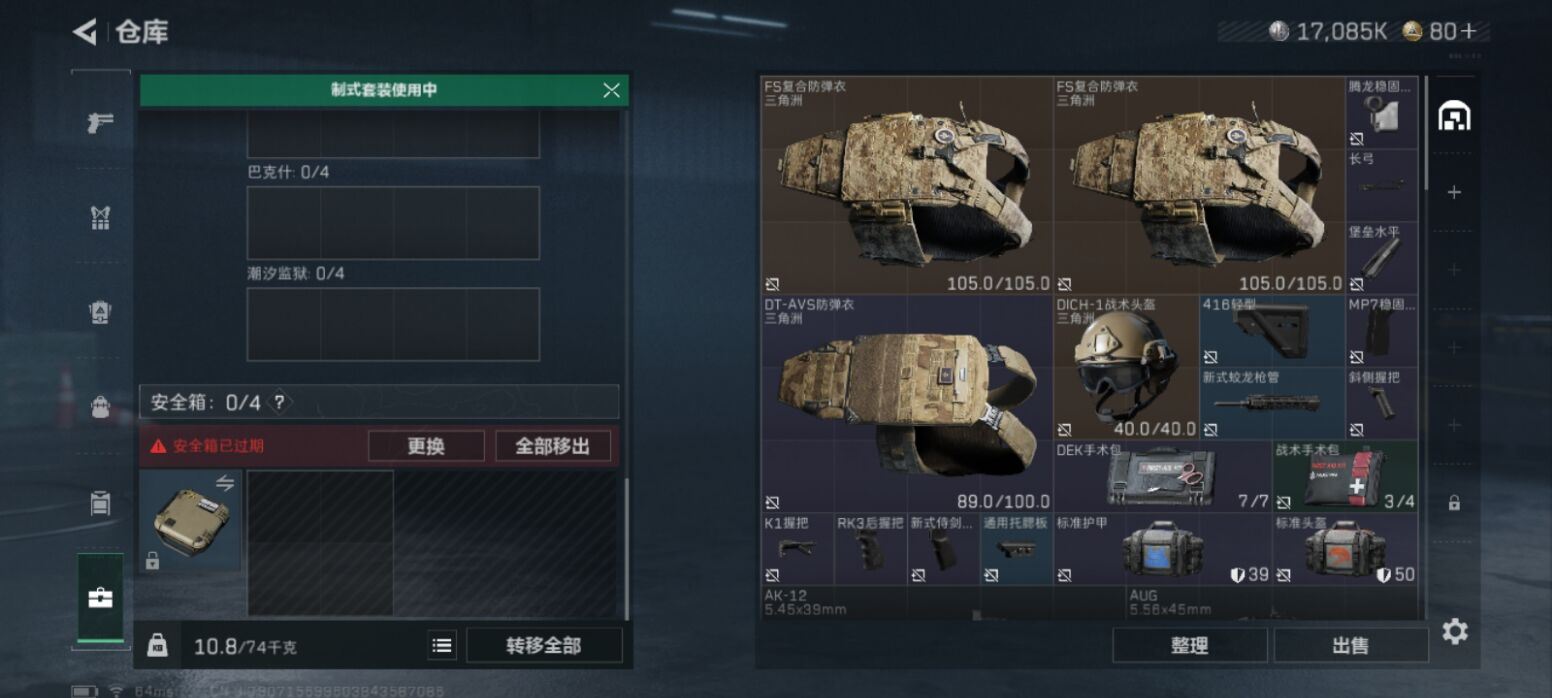Go back using the arrow beside 仓库

tap(85, 32)
